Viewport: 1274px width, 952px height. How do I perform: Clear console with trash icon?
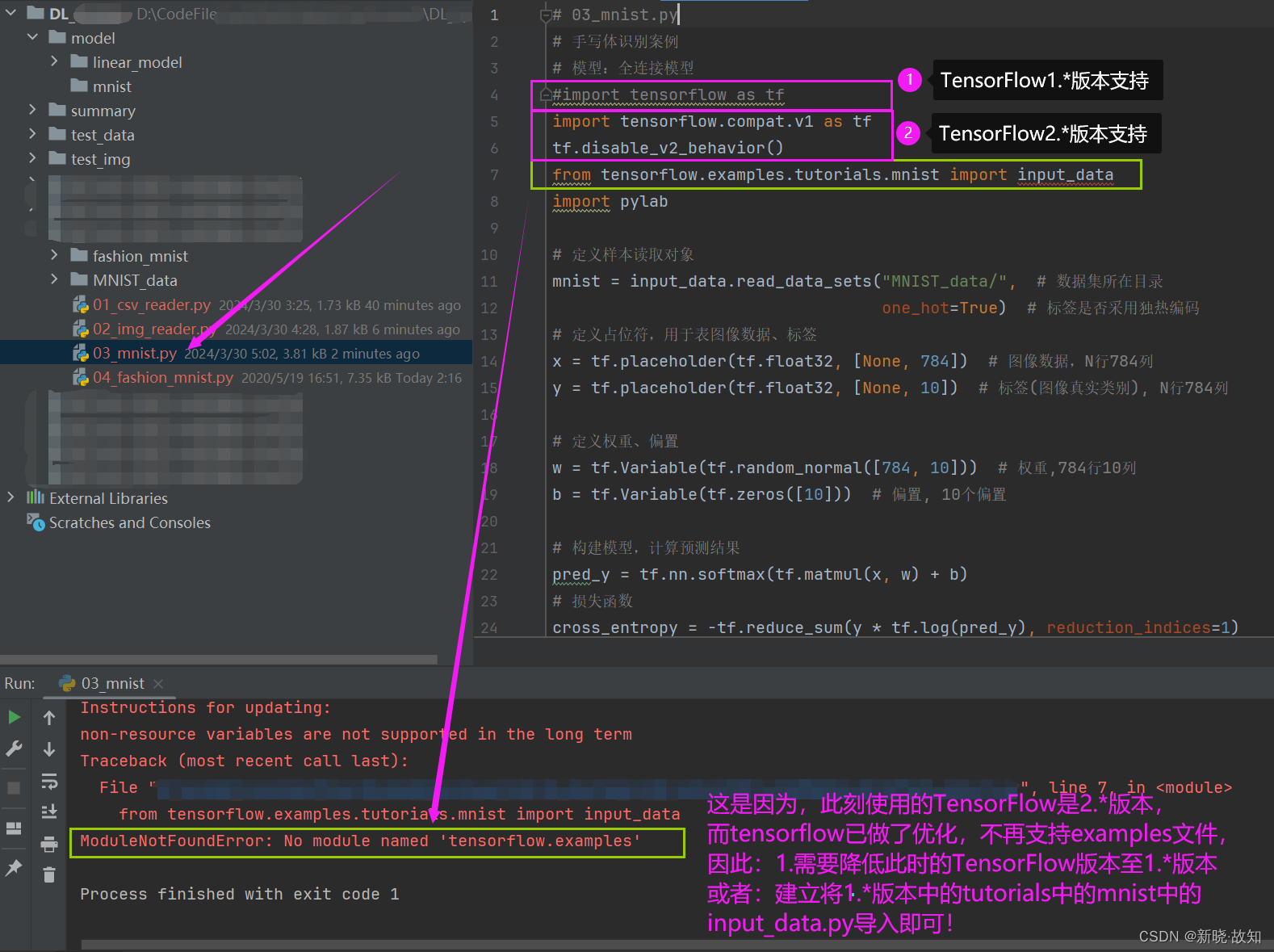click(x=49, y=874)
